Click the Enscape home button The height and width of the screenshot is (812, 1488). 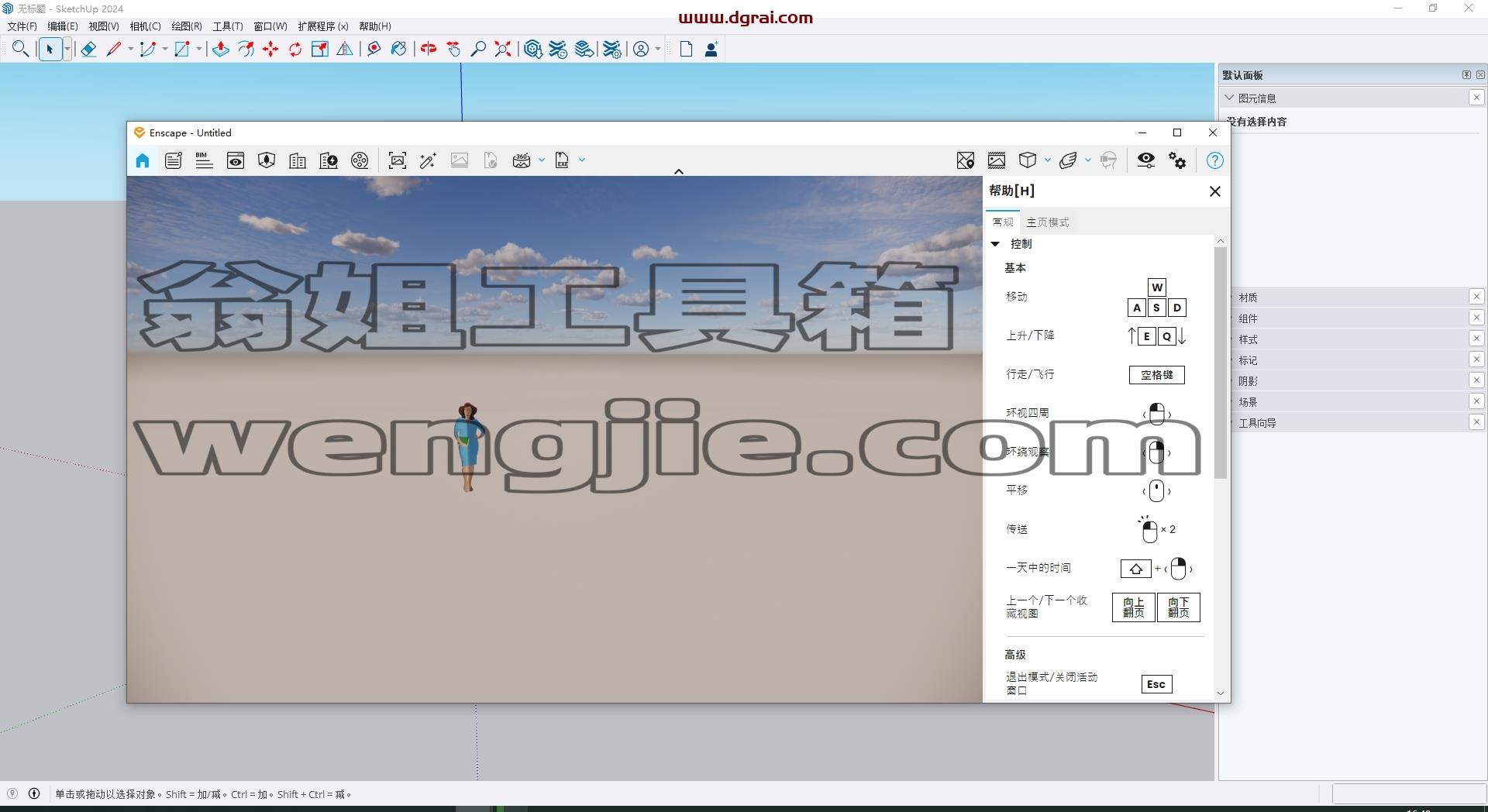coord(143,160)
